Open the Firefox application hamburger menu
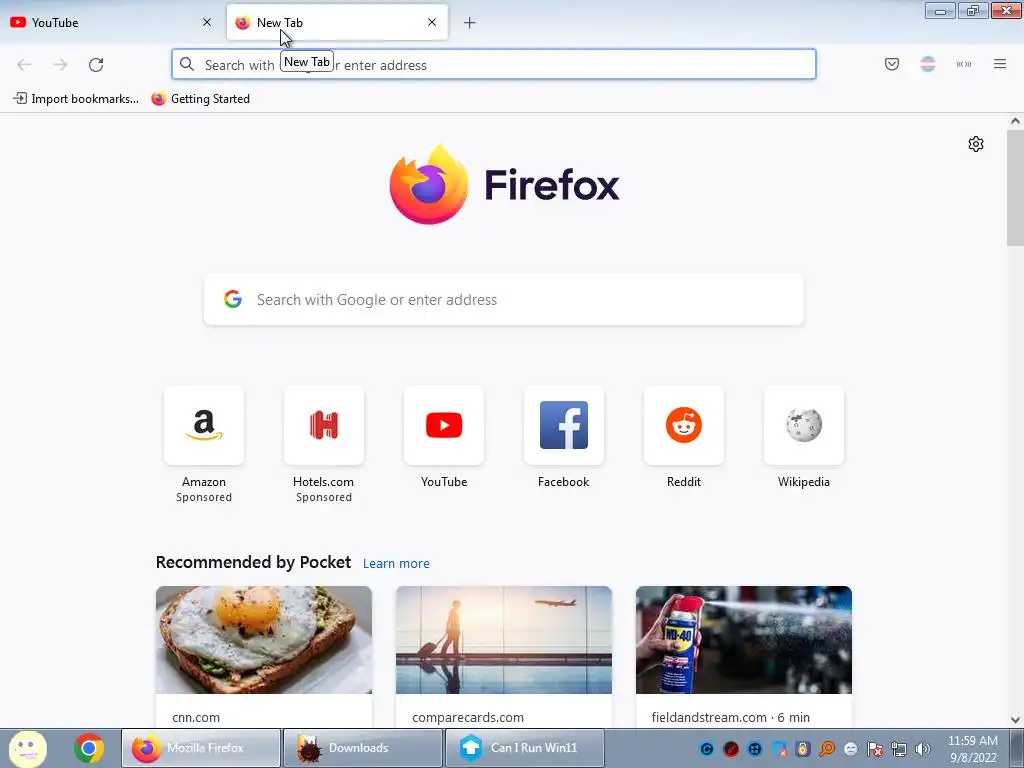 (x=1000, y=64)
